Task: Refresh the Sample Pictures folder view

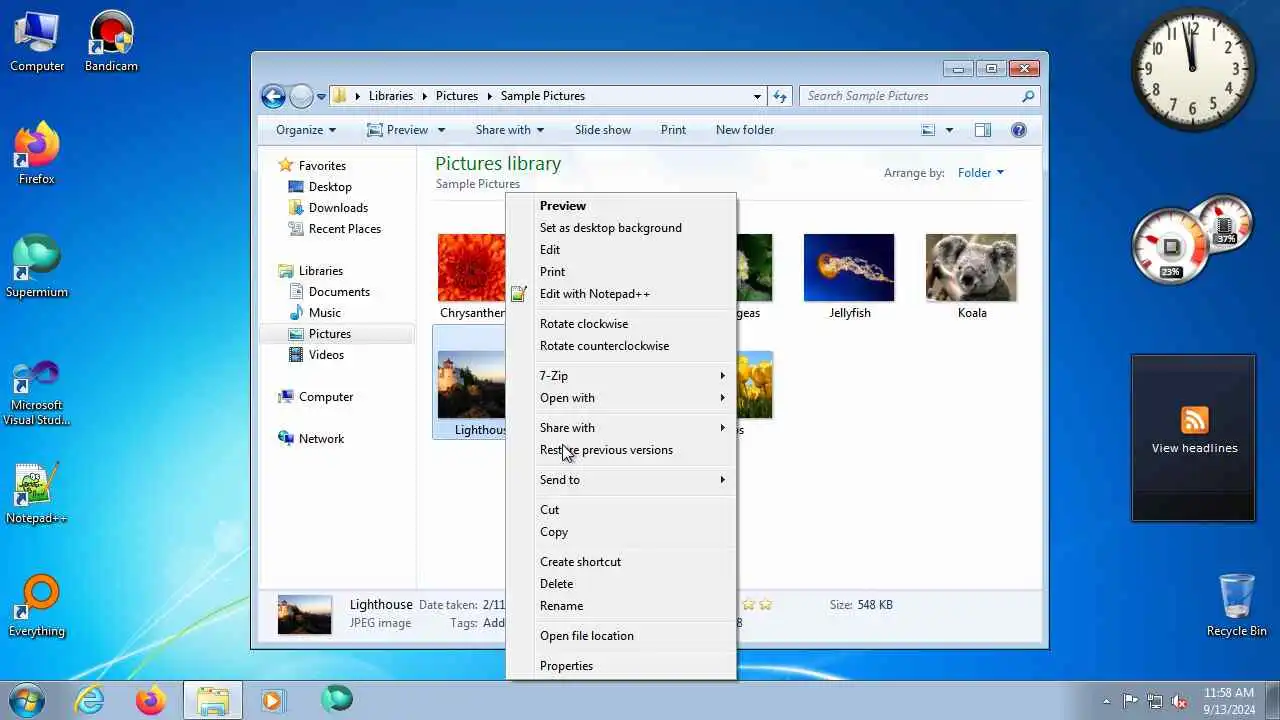Action: [781, 96]
